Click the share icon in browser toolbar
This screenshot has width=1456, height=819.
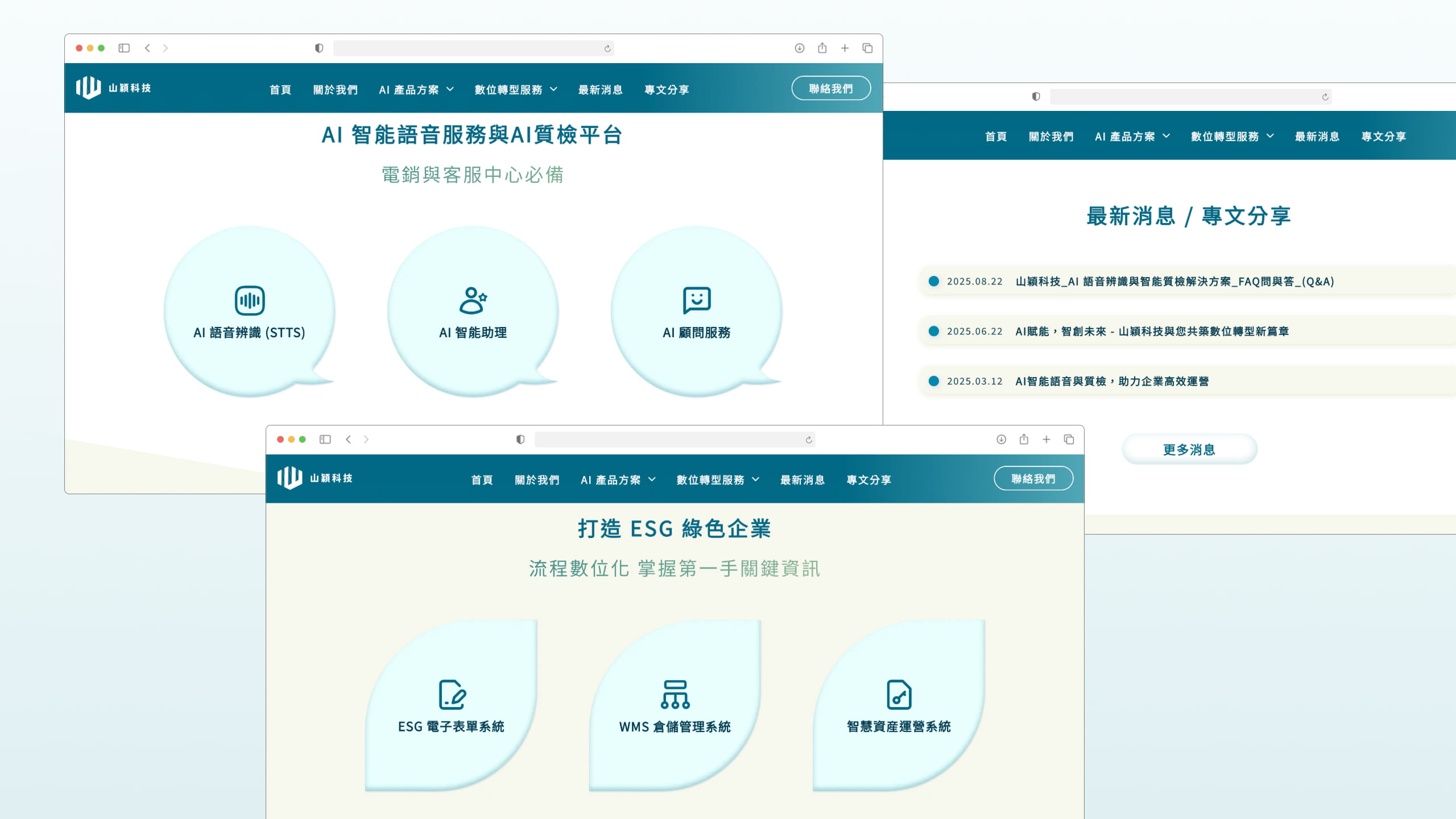point(821,48)
